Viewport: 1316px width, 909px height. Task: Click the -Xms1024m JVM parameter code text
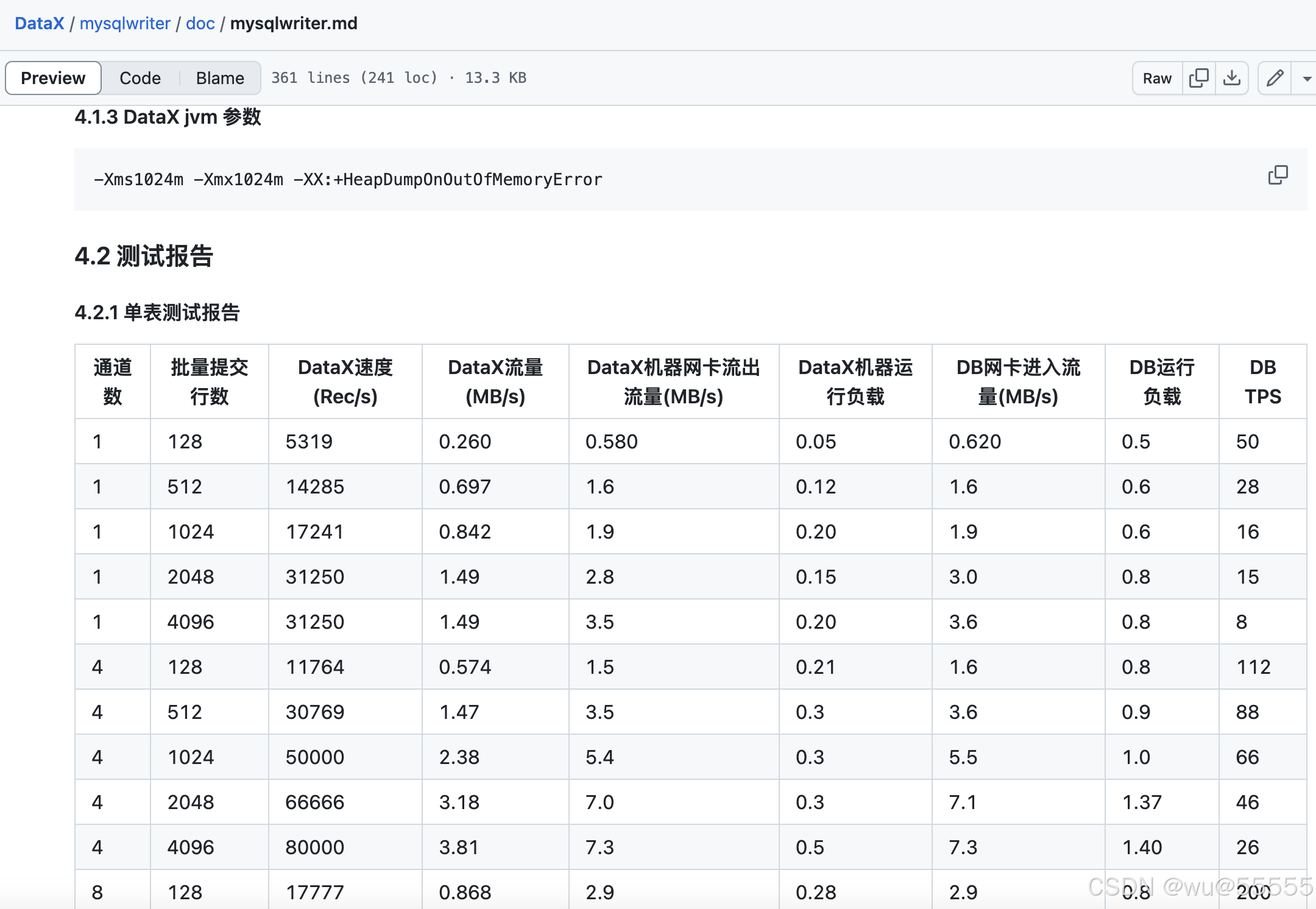click(x=139, y=180)
